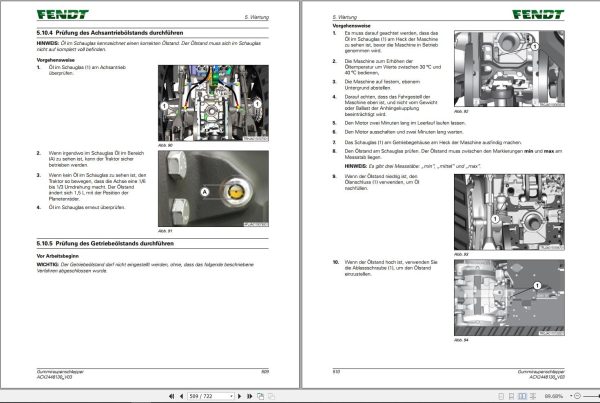Click heading 5.10.5 Prüfung des Getriebeölstands durchführen
Screen dimensions: 600x403
click(x=105, y=243)
